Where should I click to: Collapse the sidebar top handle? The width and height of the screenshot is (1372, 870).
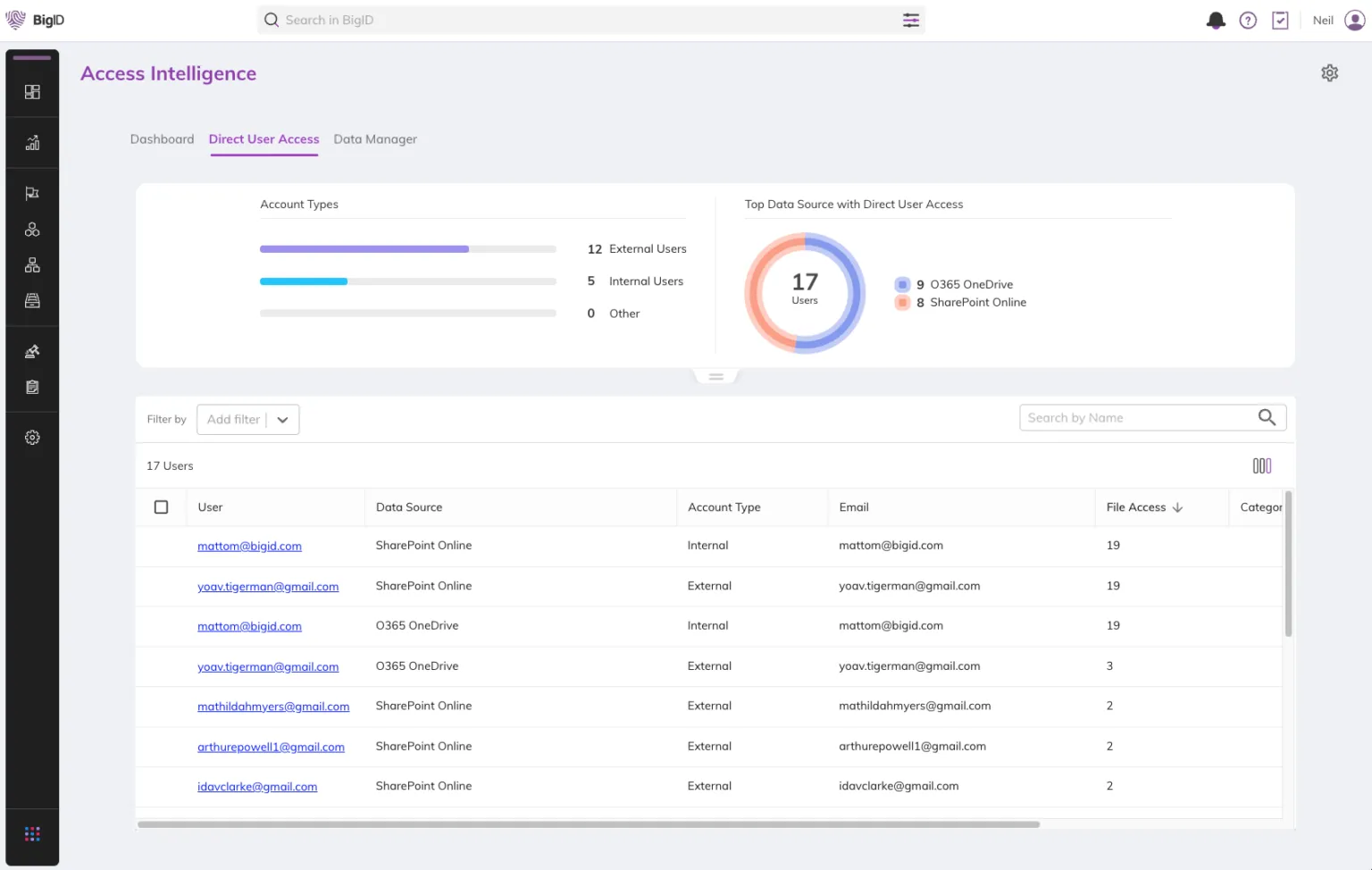(32, 58)
